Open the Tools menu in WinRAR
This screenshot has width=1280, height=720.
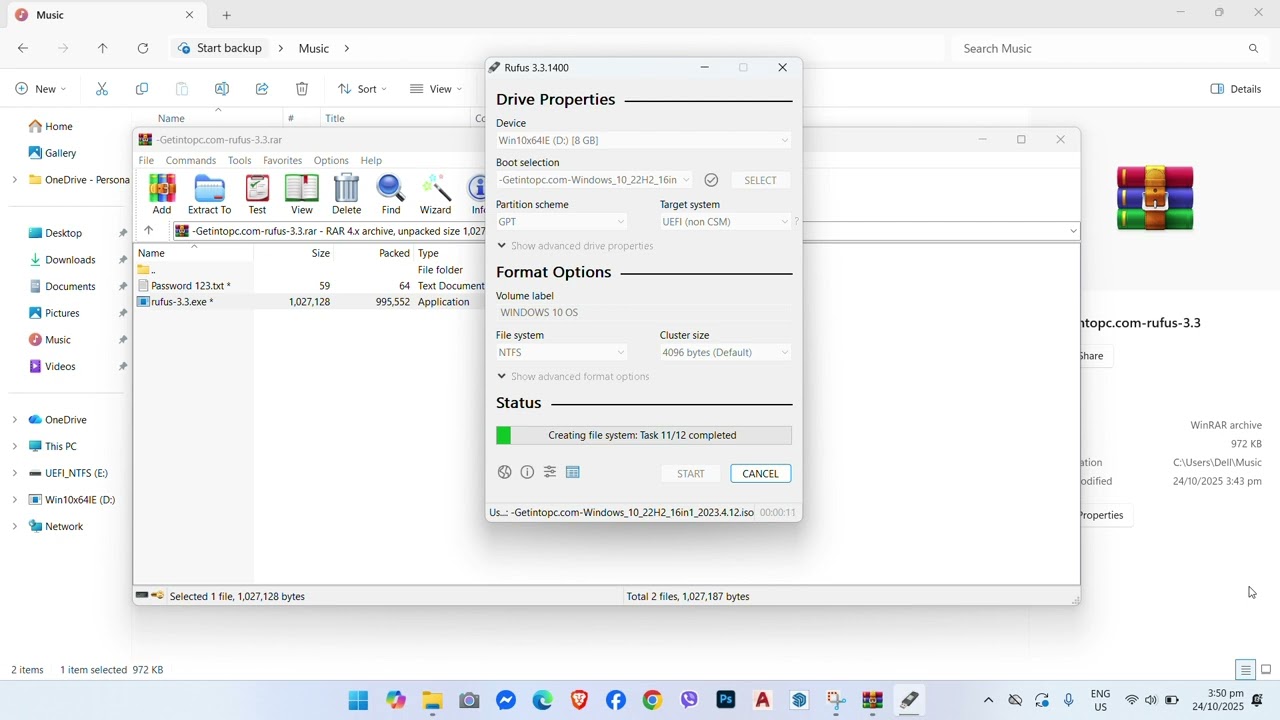click(239, 160)
